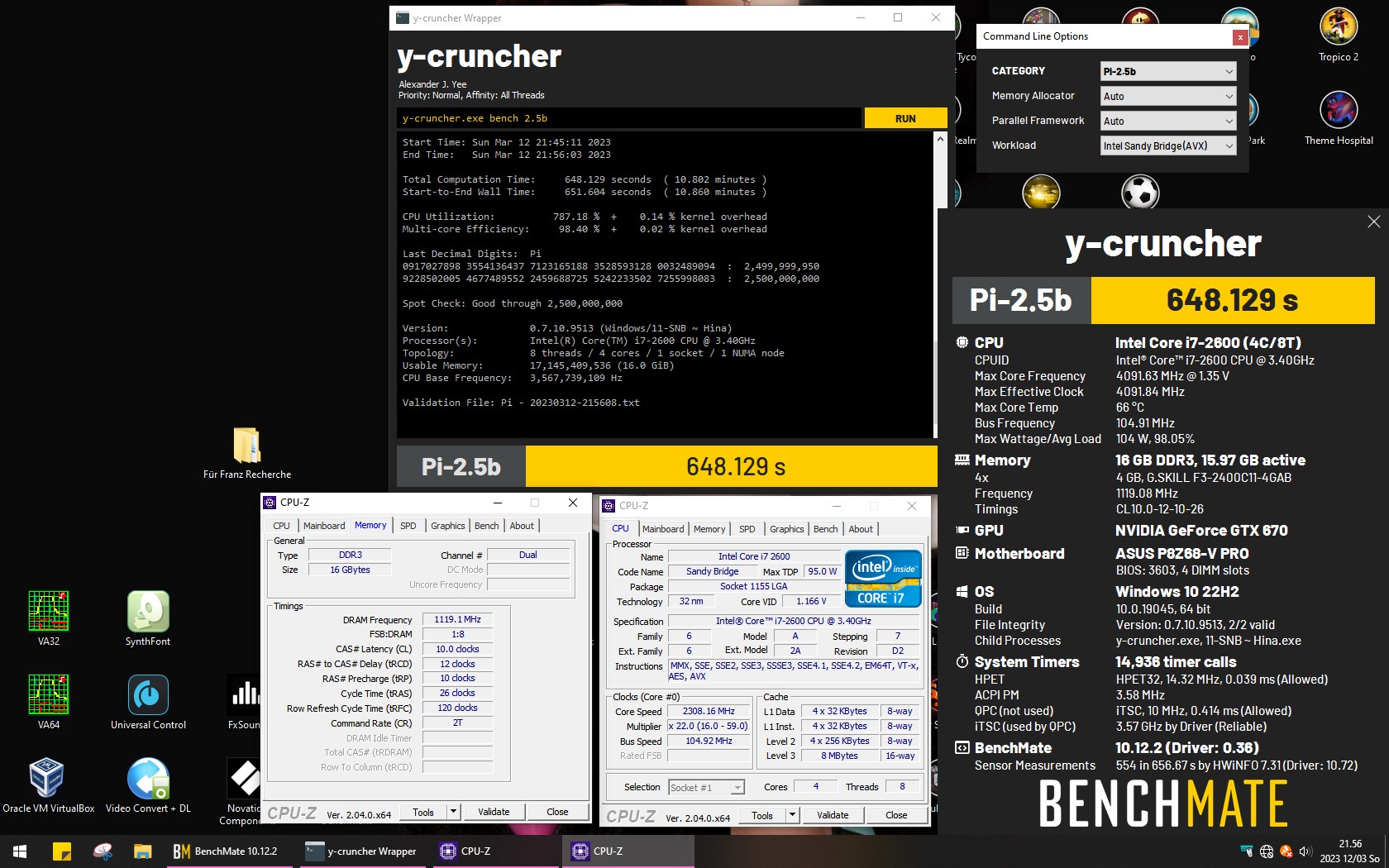Open the Socket #1 selection dropdown
Screen dimensions: 1389x868
coord(707,787)
